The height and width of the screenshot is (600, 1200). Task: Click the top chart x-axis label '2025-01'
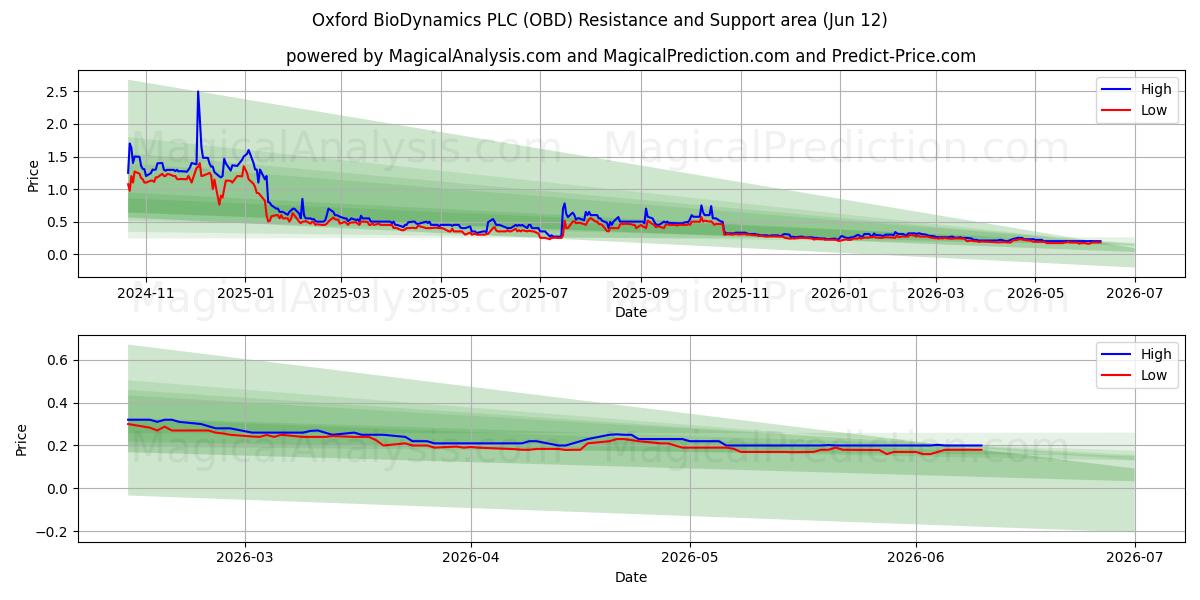[246, 293]
